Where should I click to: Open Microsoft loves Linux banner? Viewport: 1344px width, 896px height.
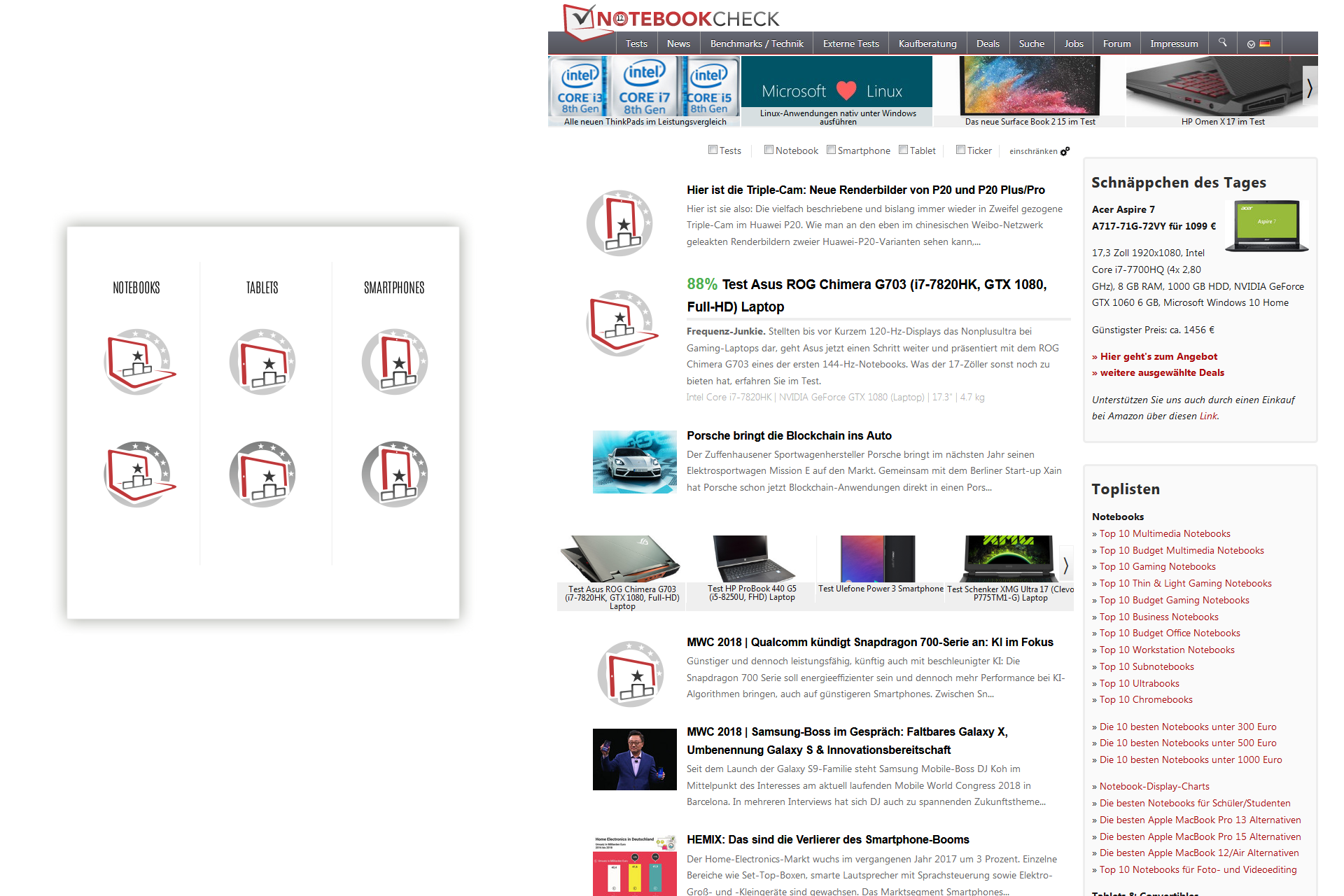(x=837, y=92)
